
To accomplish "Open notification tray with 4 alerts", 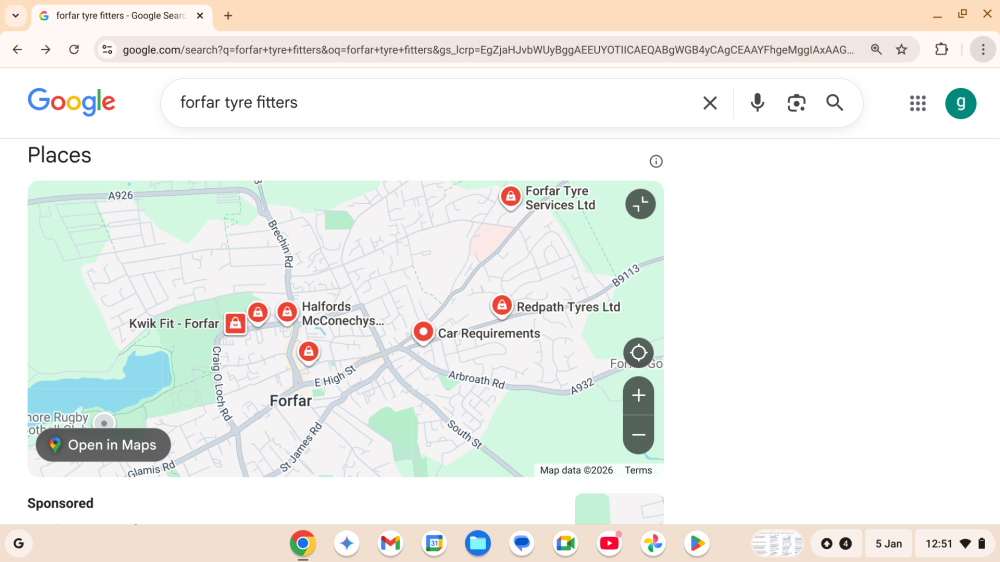I will coord(836,544).
